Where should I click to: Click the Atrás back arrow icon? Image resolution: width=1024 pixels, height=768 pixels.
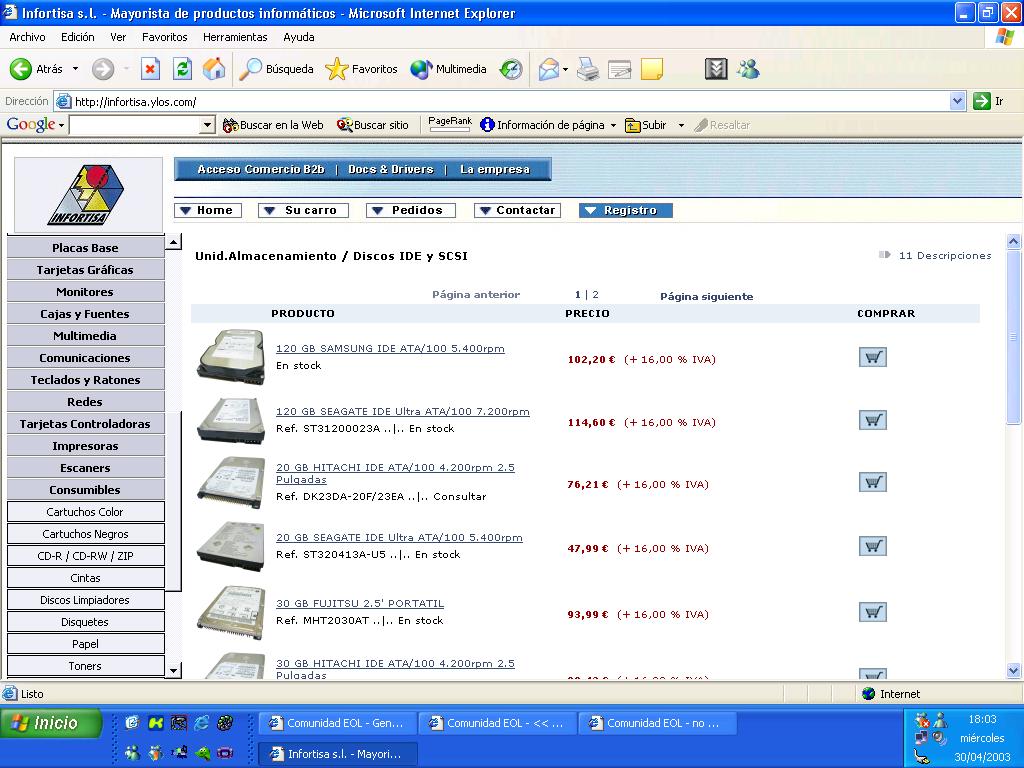pyautogui.click(x=21, y=69)
